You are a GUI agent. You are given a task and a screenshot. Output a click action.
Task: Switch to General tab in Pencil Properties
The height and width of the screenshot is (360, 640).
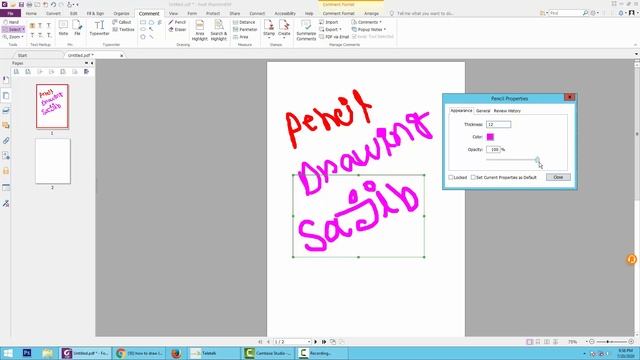483,111
